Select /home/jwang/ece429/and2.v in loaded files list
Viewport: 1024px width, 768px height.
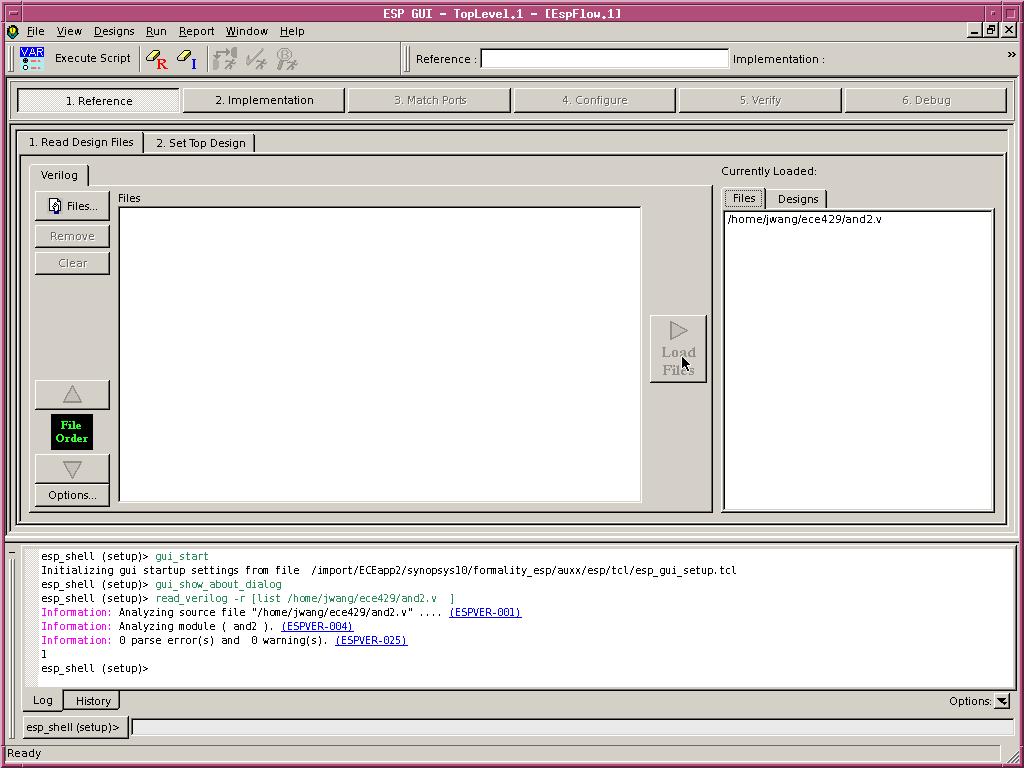804,219
